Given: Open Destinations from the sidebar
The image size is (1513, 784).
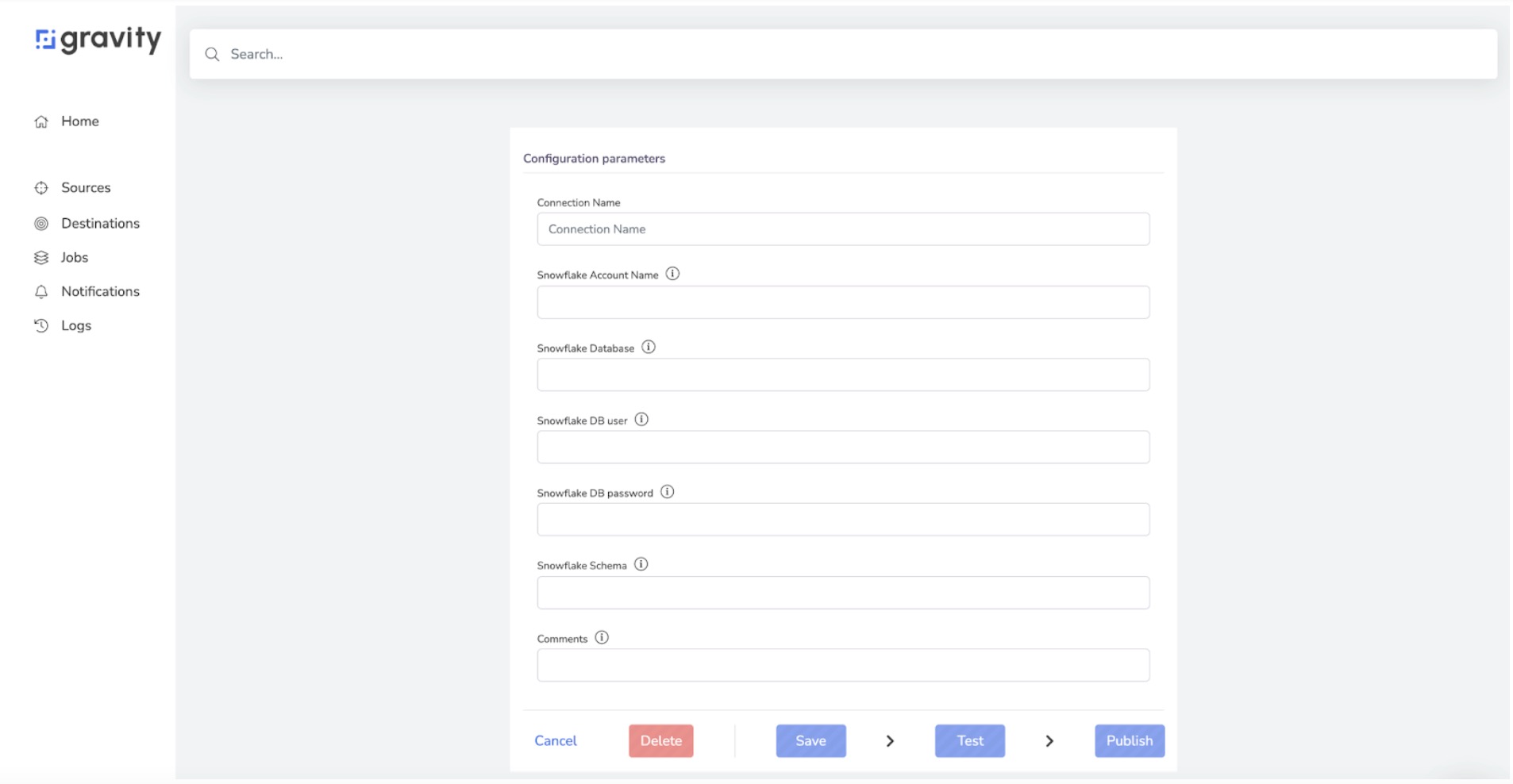Looking at the screenshot, I should point(41,223).
